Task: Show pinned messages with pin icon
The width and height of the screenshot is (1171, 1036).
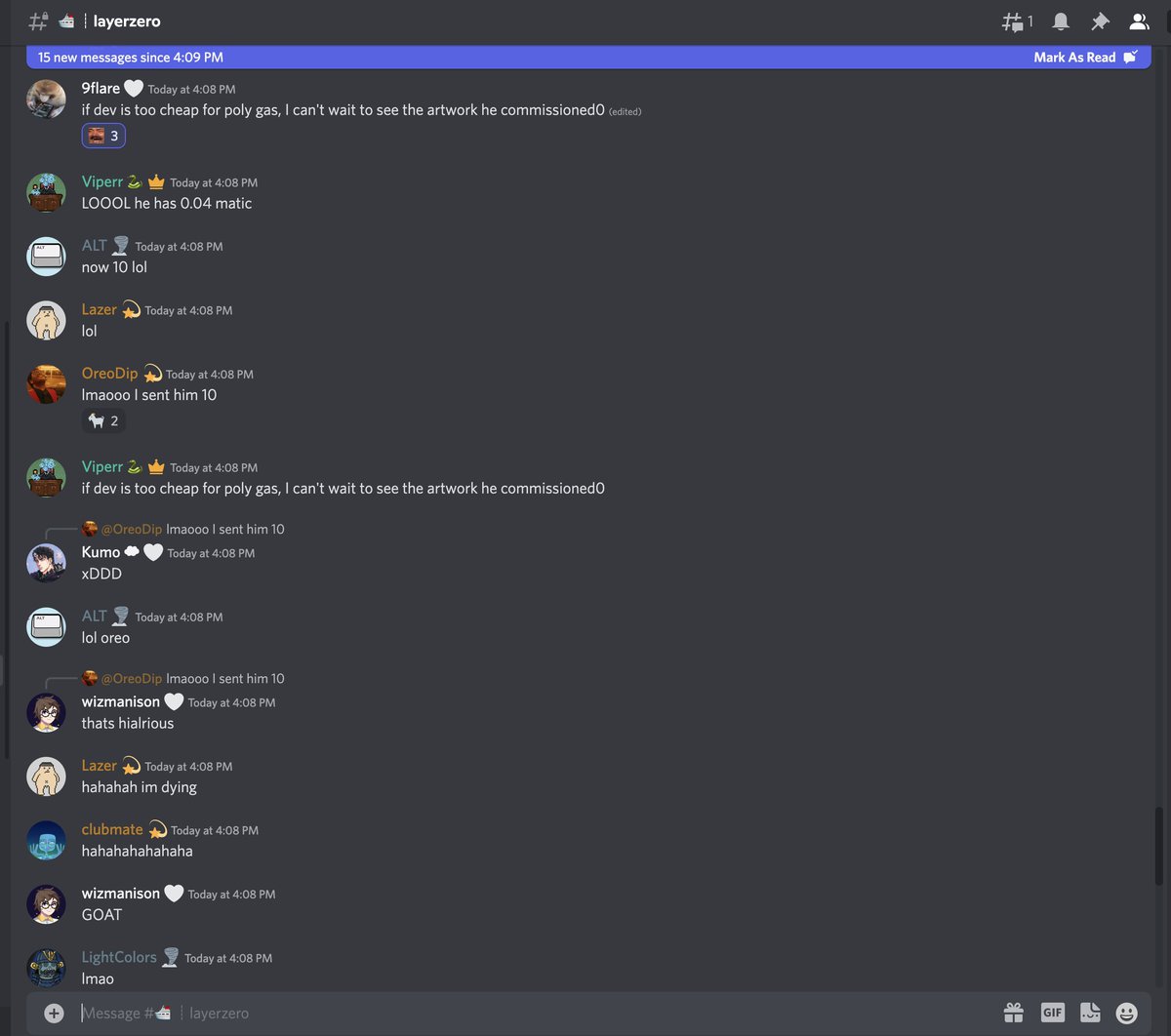Action: click(1100, 21)
